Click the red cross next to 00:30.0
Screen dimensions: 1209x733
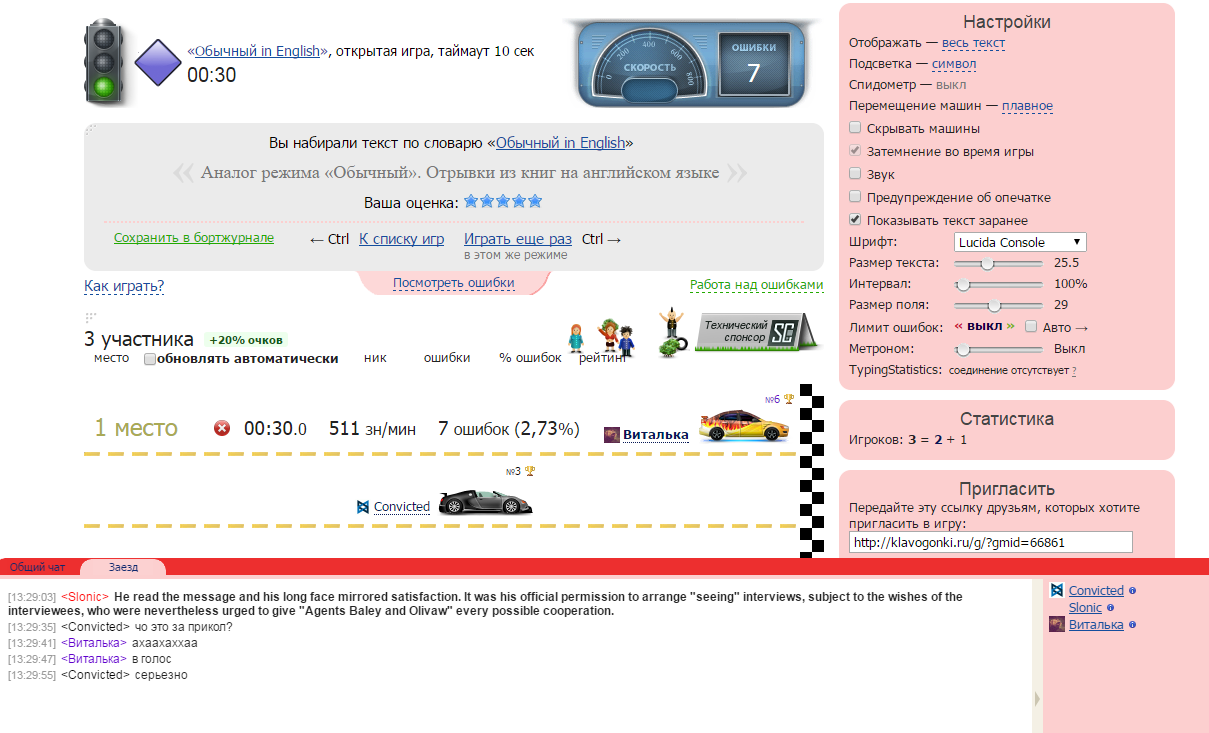click(x=222, y=429)
